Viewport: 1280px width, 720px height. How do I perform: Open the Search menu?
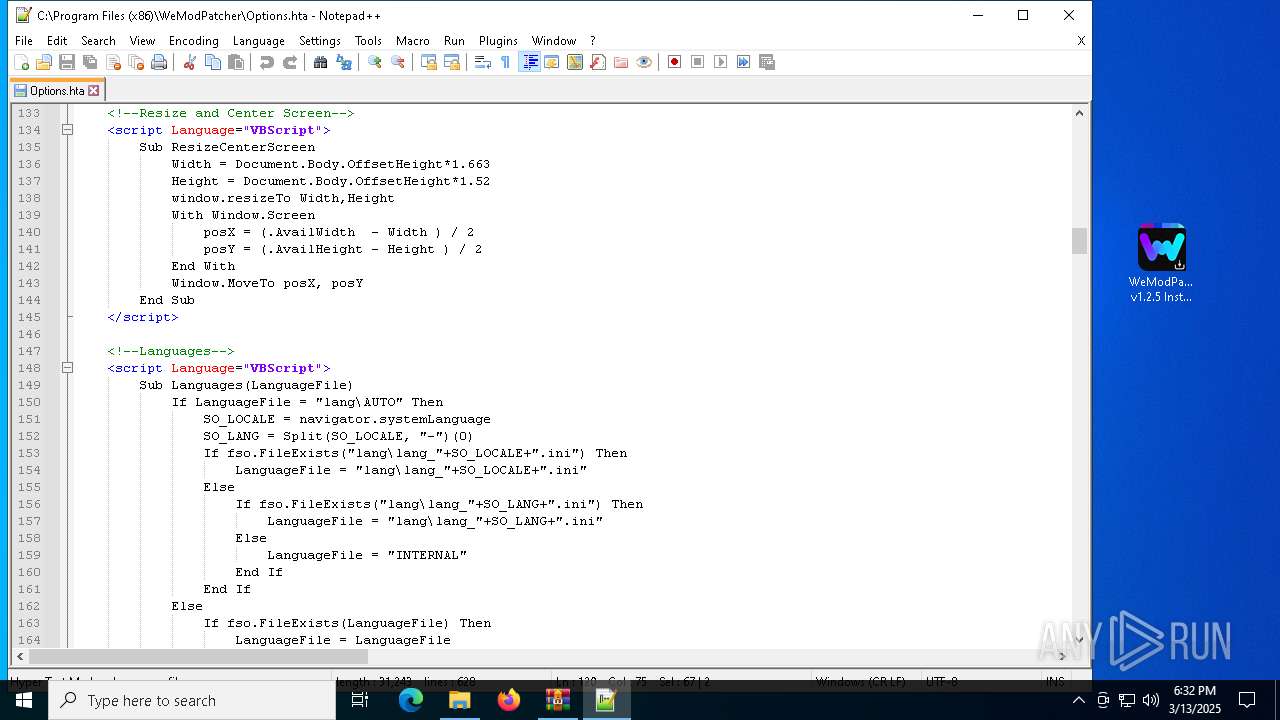click(x=98, y=41)
